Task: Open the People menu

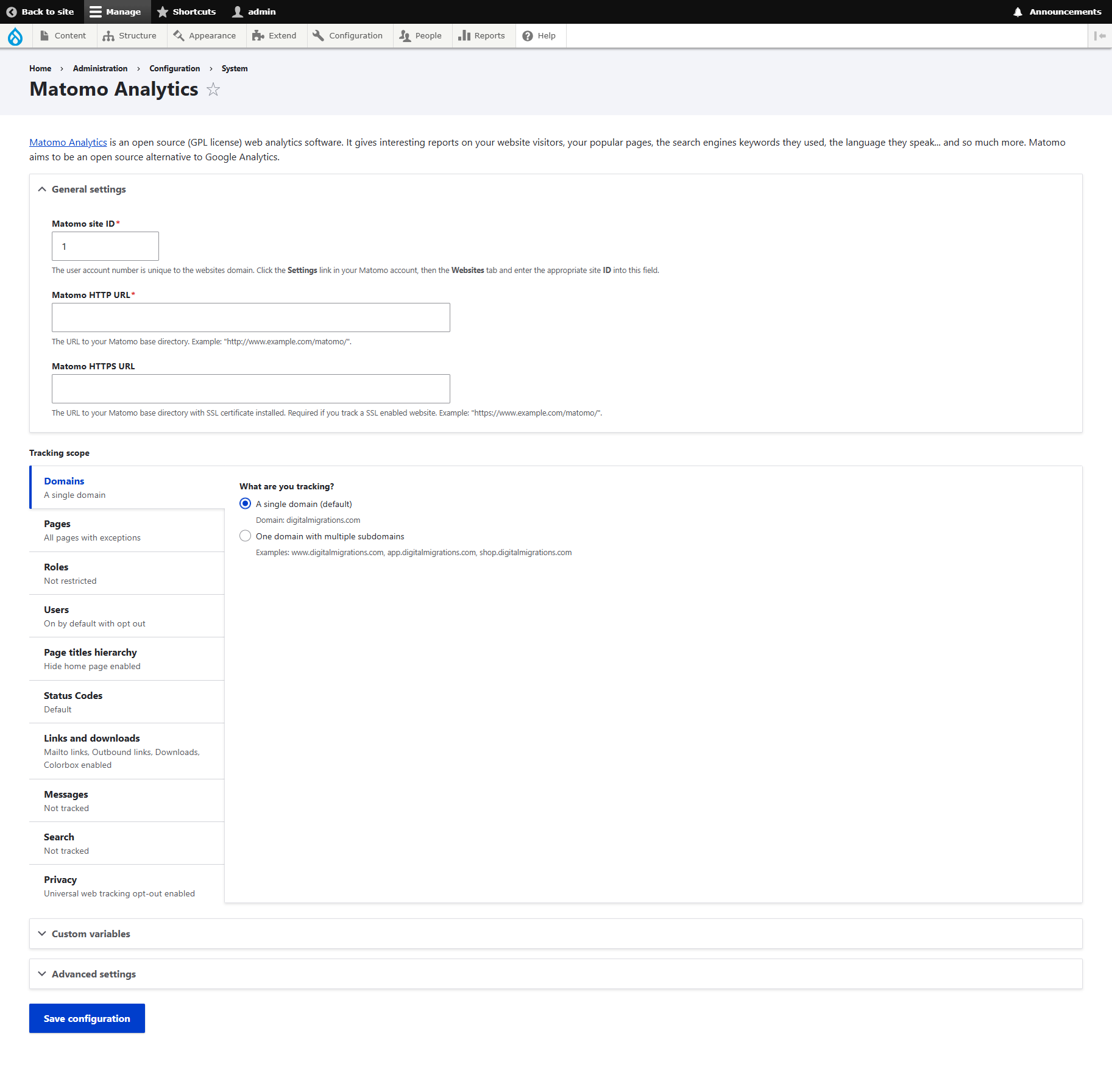Action: [x=421, y=36]
